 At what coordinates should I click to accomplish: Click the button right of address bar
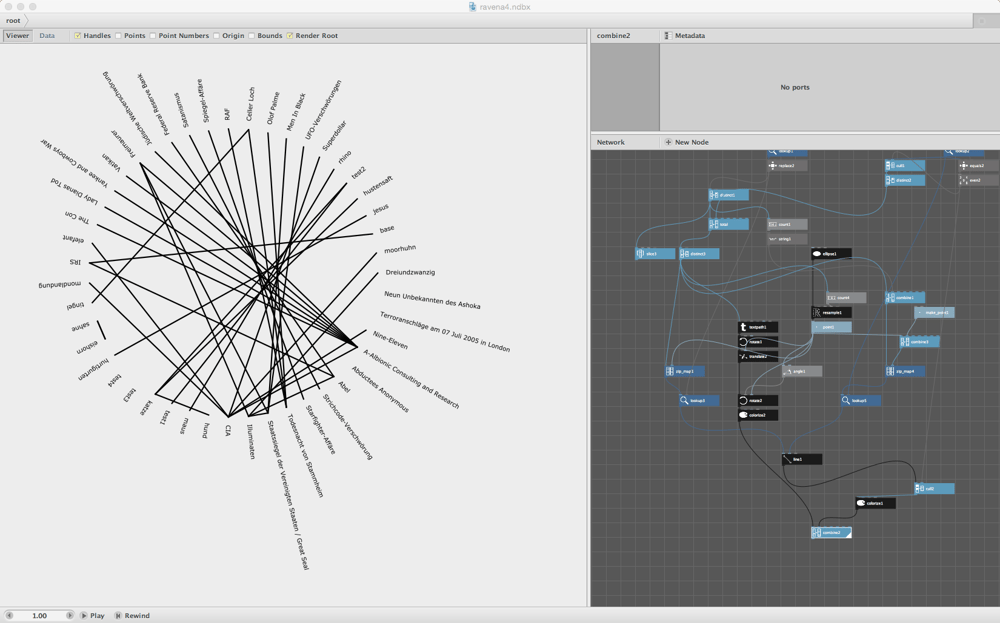982,21
